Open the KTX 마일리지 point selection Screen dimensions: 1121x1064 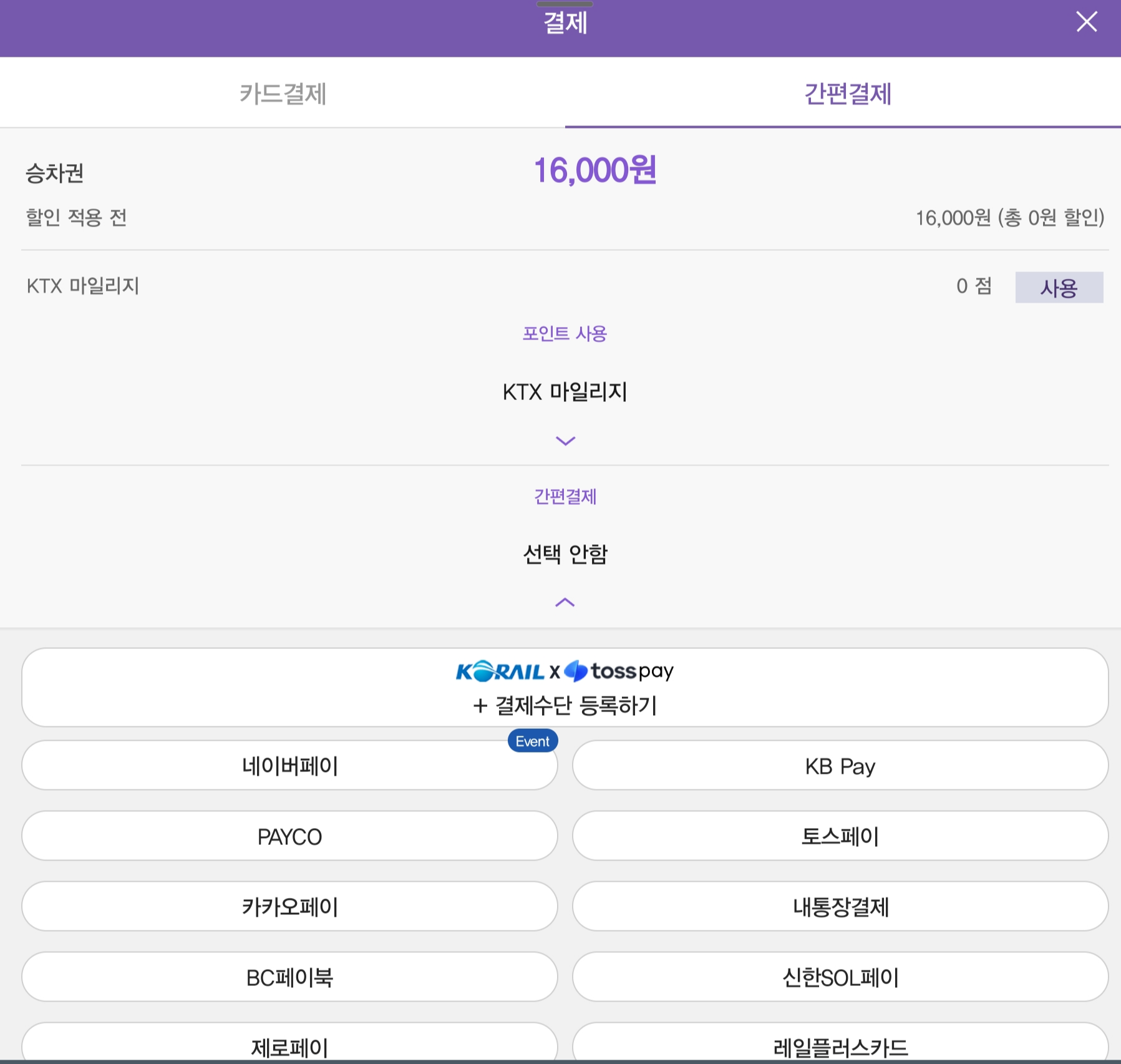pos(565,392)
